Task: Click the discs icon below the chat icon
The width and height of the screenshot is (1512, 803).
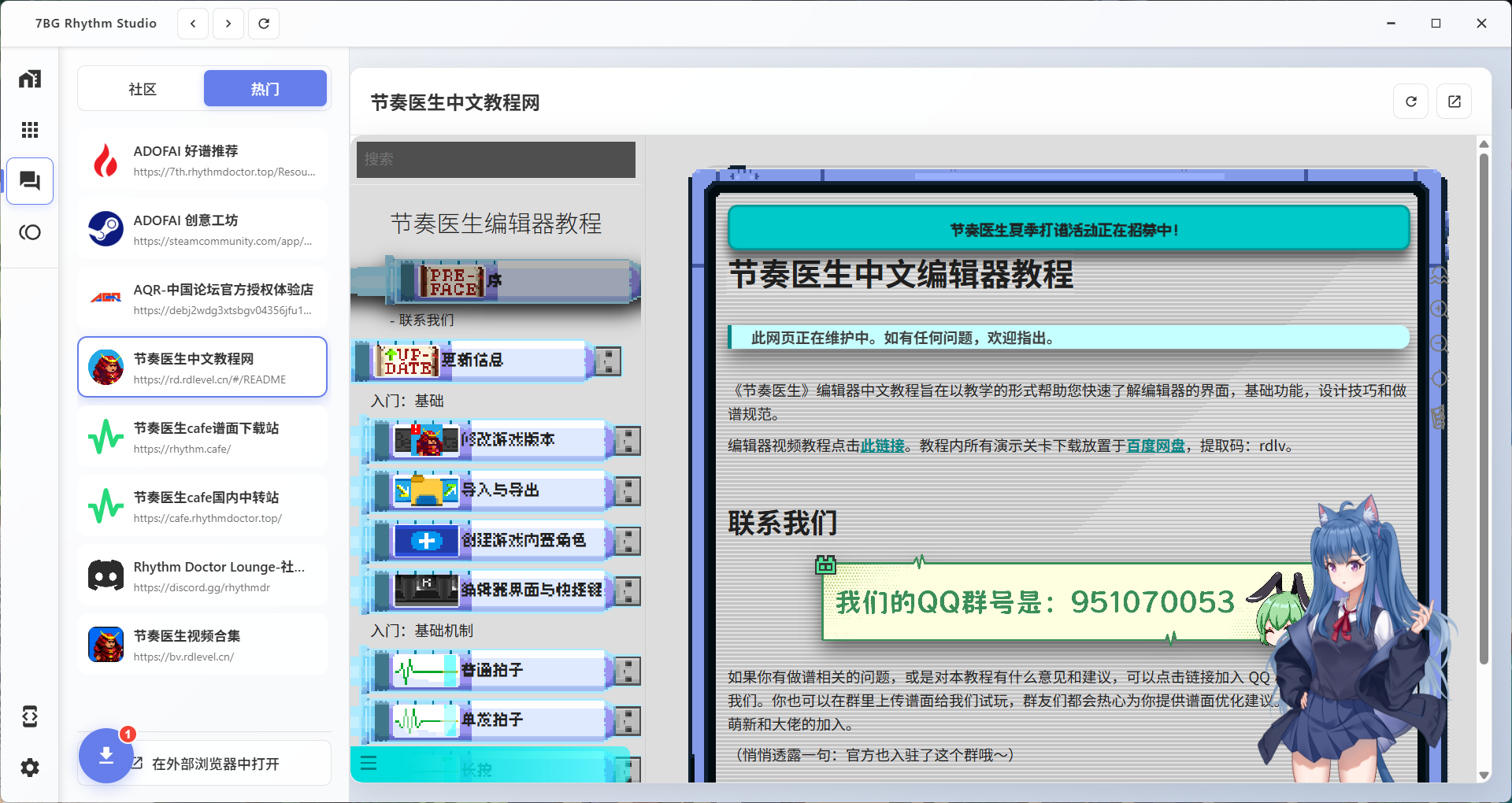Action: (x=30, y=232)
